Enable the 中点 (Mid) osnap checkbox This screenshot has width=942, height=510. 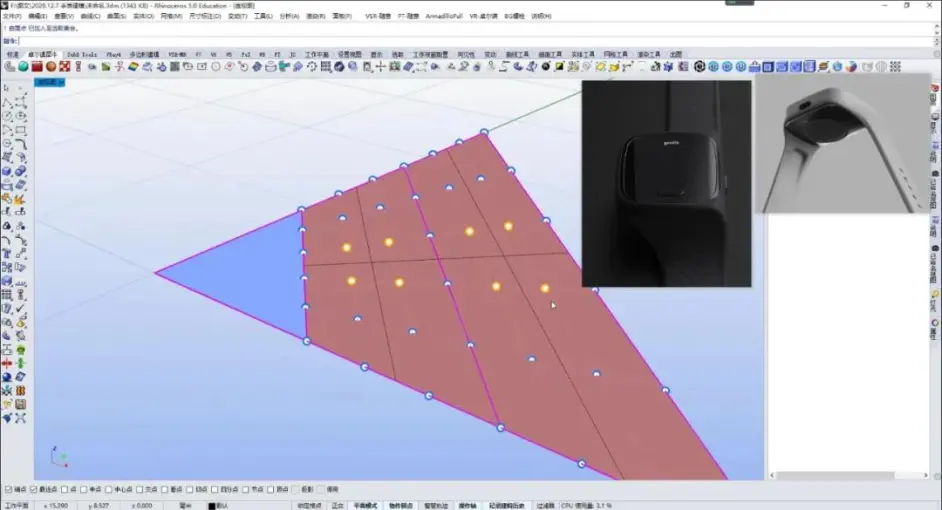pyautogui.click(x=84, y=490)
